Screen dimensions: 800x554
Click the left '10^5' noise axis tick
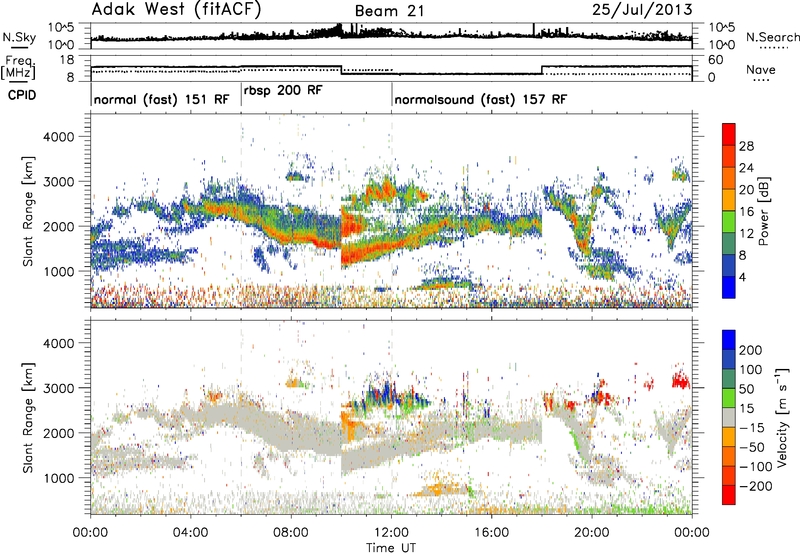[x=61, y=27]
